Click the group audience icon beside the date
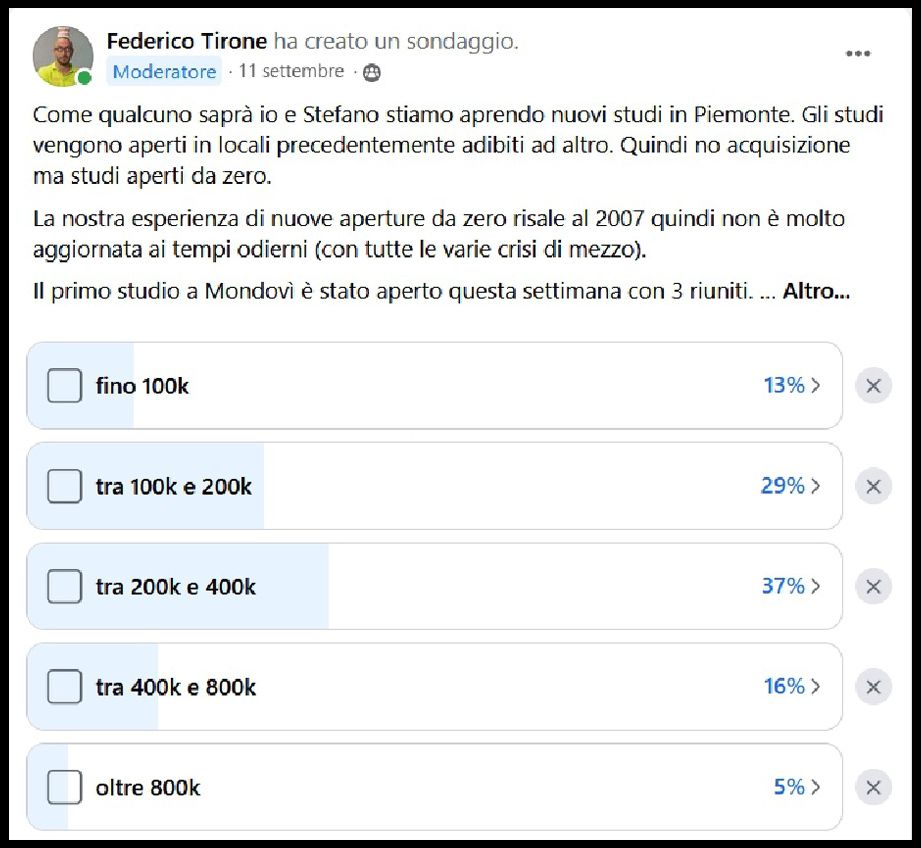Image resolution: width=921 pixels, height=848 pixels. [x=370, y=72]
